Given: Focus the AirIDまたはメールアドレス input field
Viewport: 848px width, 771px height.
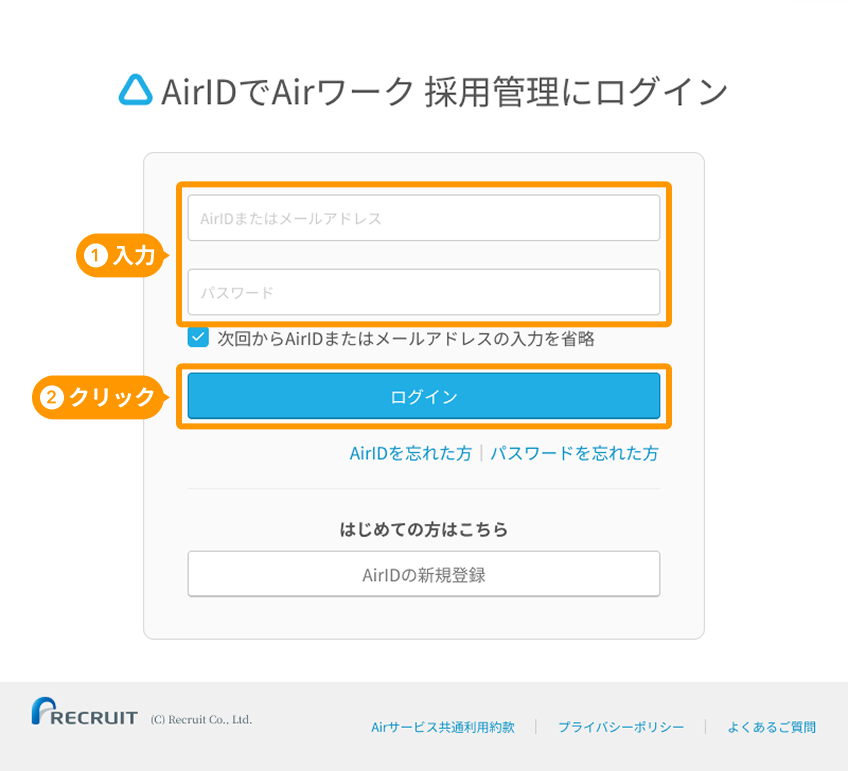Looking at the screenshot, I should pyautogui.click(x=423, y=218).
